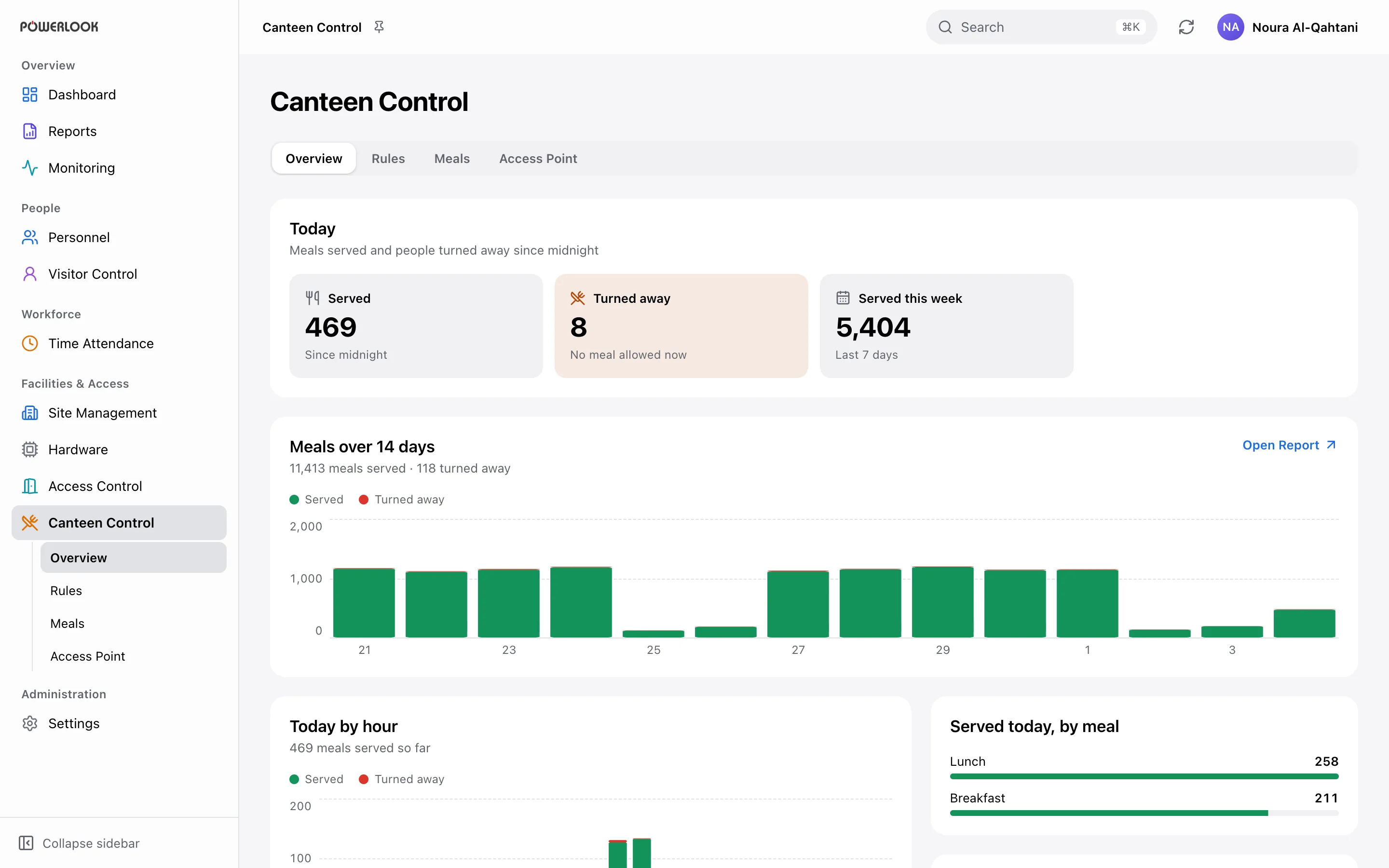Select the Overview tab

pos(314,159)
